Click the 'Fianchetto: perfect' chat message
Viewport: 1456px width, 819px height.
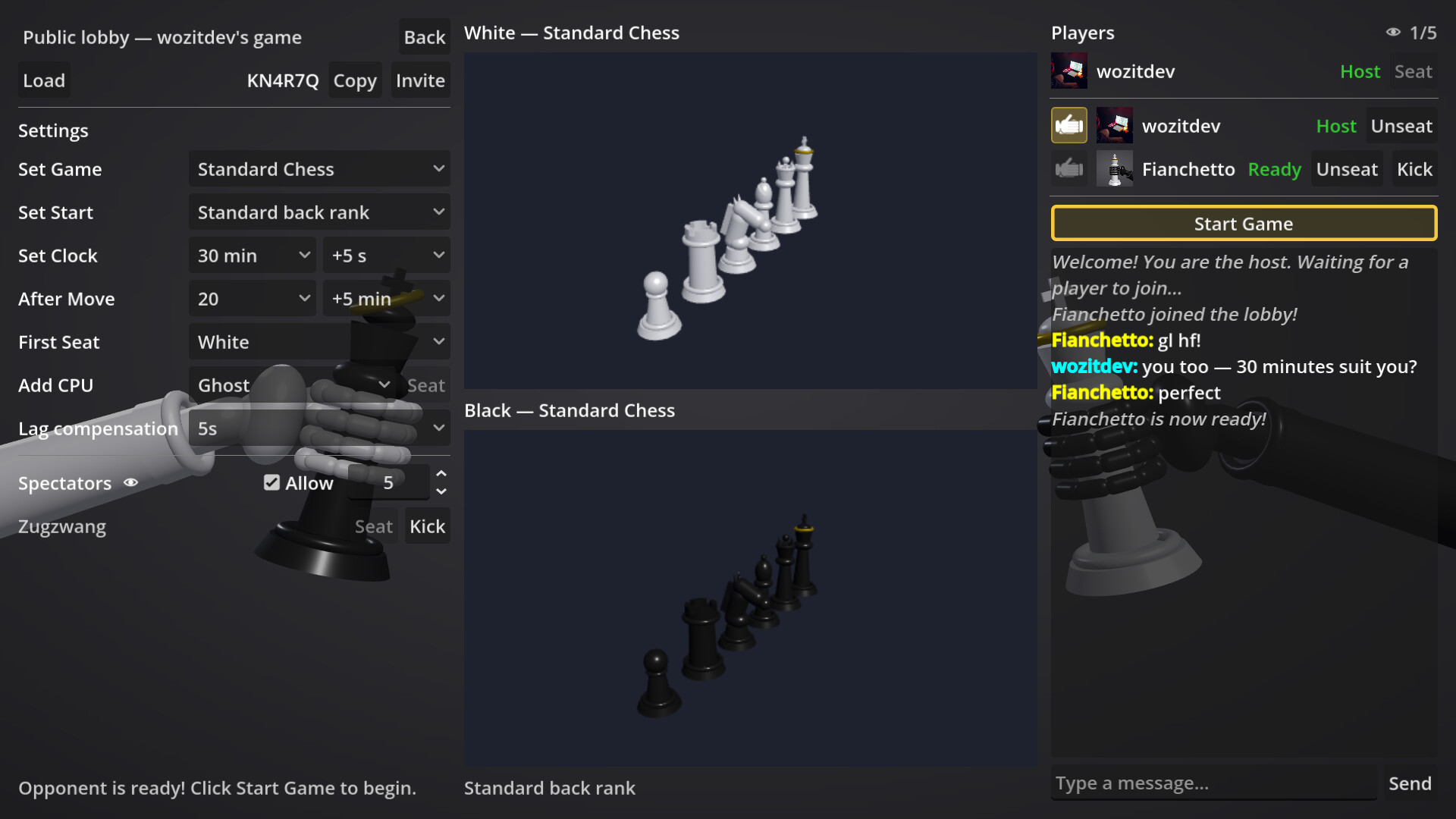[1136, 393]
